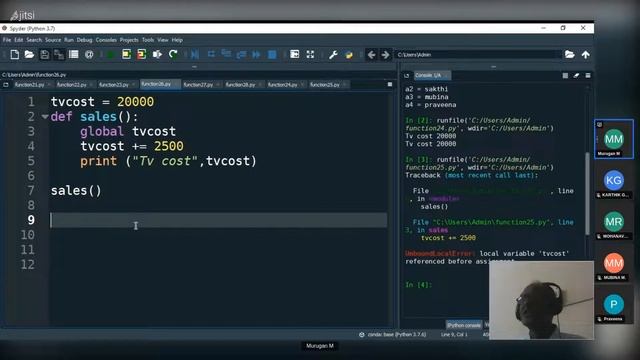Collapse the sales function fold arrow
Viewport: 640px width, 360px height.
point(44,117)
